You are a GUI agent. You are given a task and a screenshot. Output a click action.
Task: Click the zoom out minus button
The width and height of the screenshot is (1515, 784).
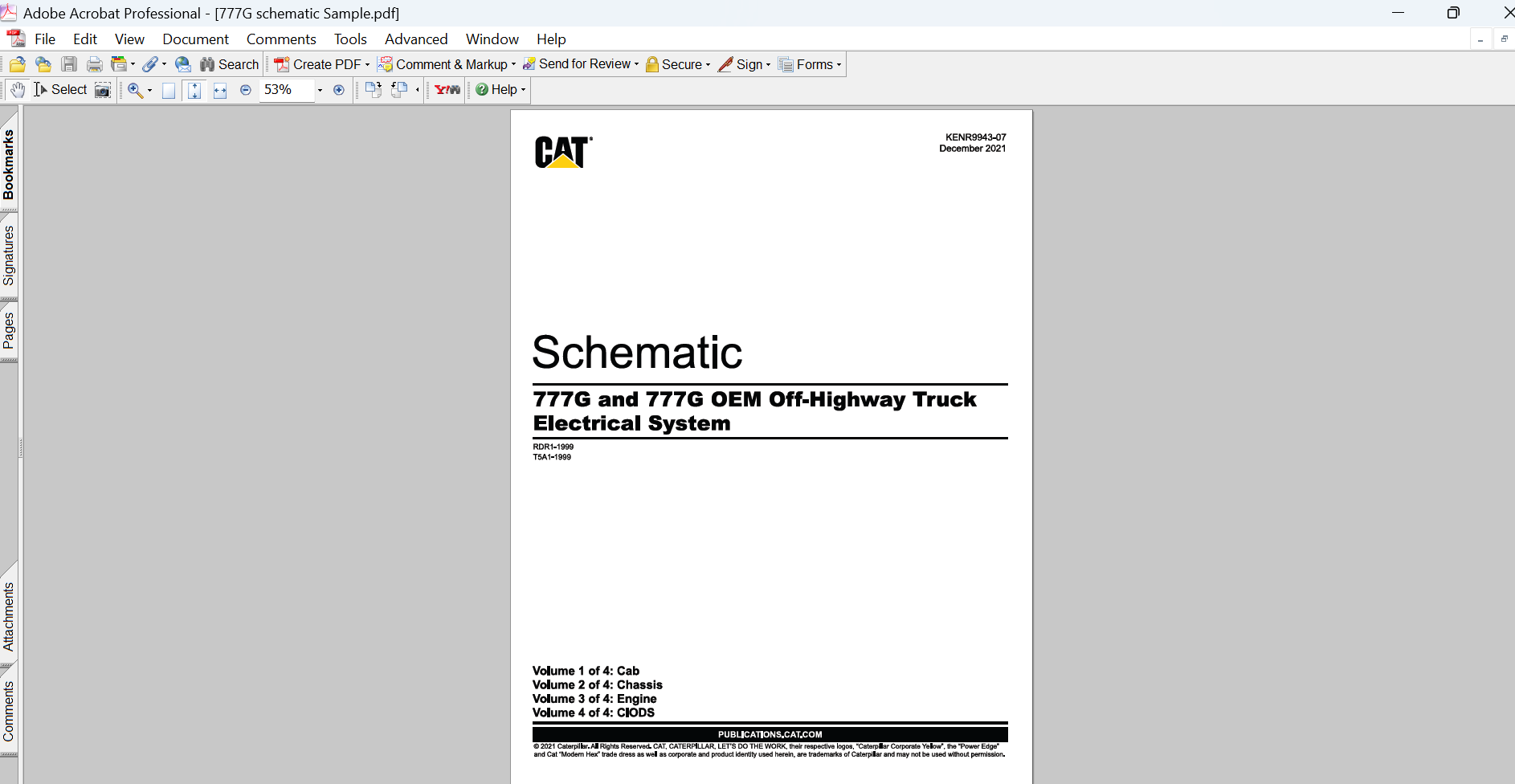(x=246, y=90)
